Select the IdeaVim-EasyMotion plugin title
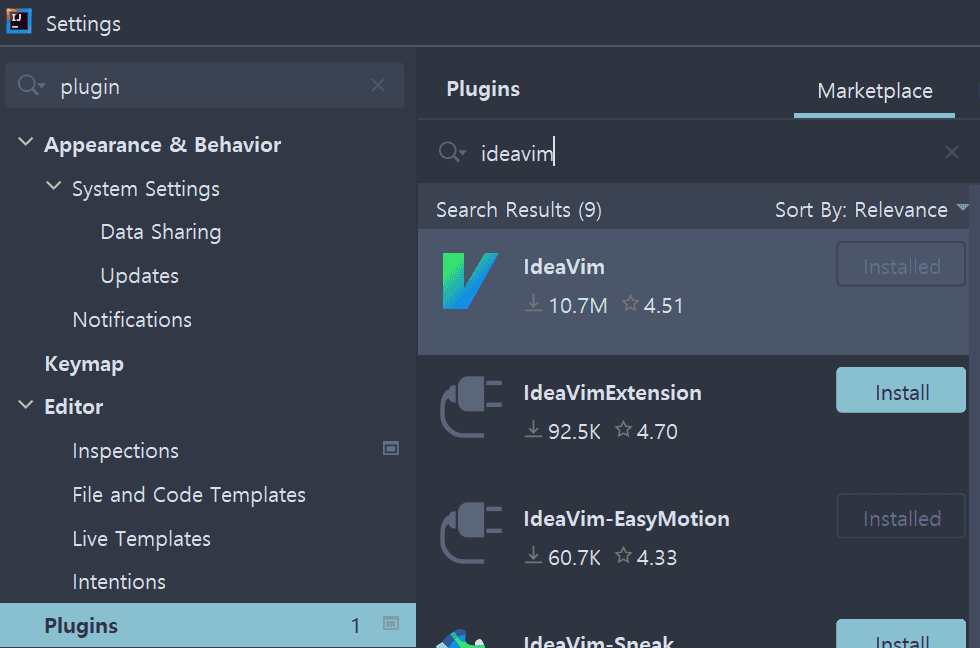 (x=626, y=519)
